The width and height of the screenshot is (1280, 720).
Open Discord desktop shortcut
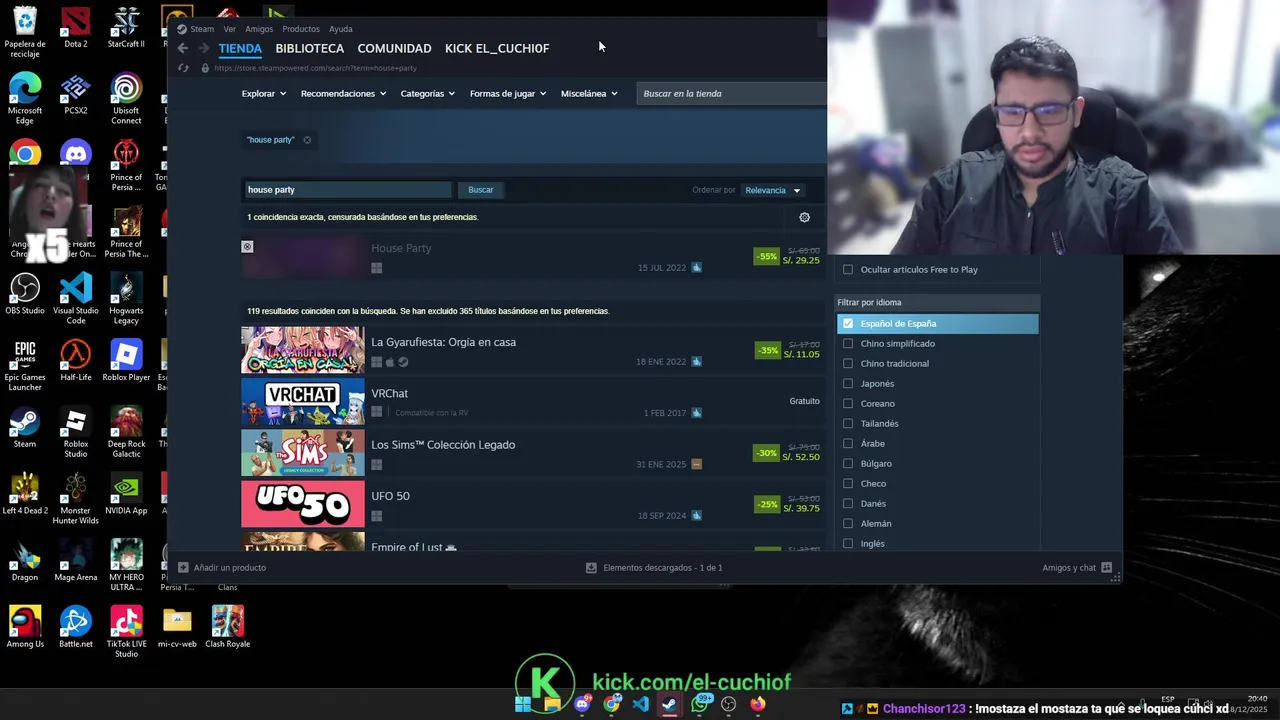[76, 154]
